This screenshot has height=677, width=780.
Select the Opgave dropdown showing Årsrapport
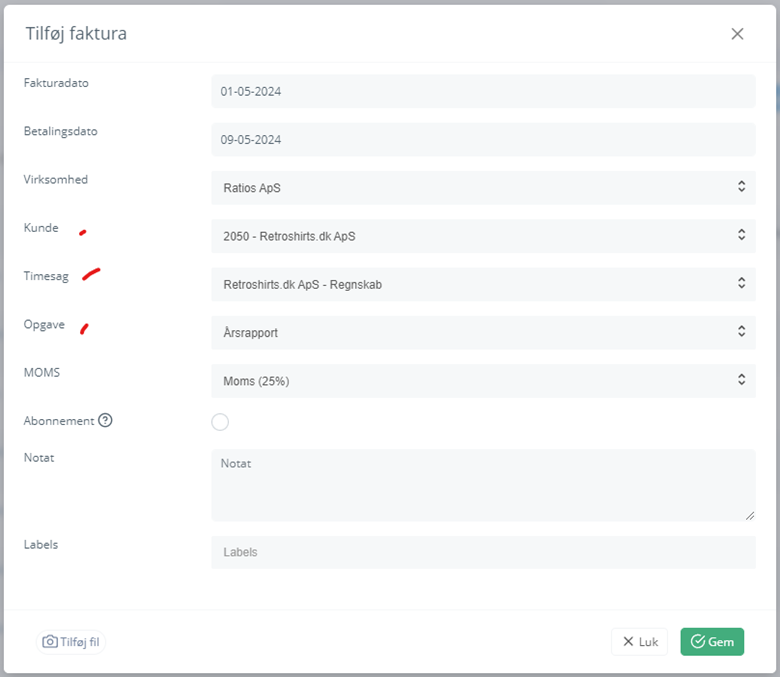pyautogui.click(x=483, y=332)
